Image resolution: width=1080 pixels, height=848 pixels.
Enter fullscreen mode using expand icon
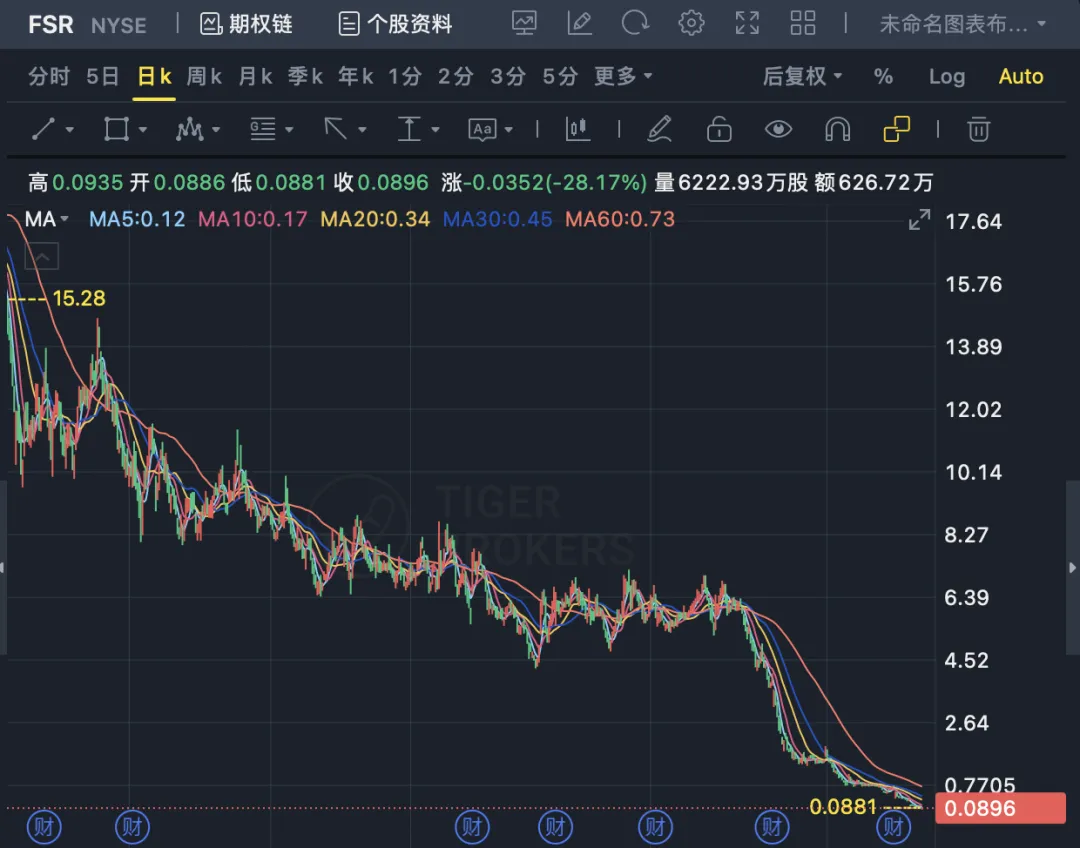747,24
